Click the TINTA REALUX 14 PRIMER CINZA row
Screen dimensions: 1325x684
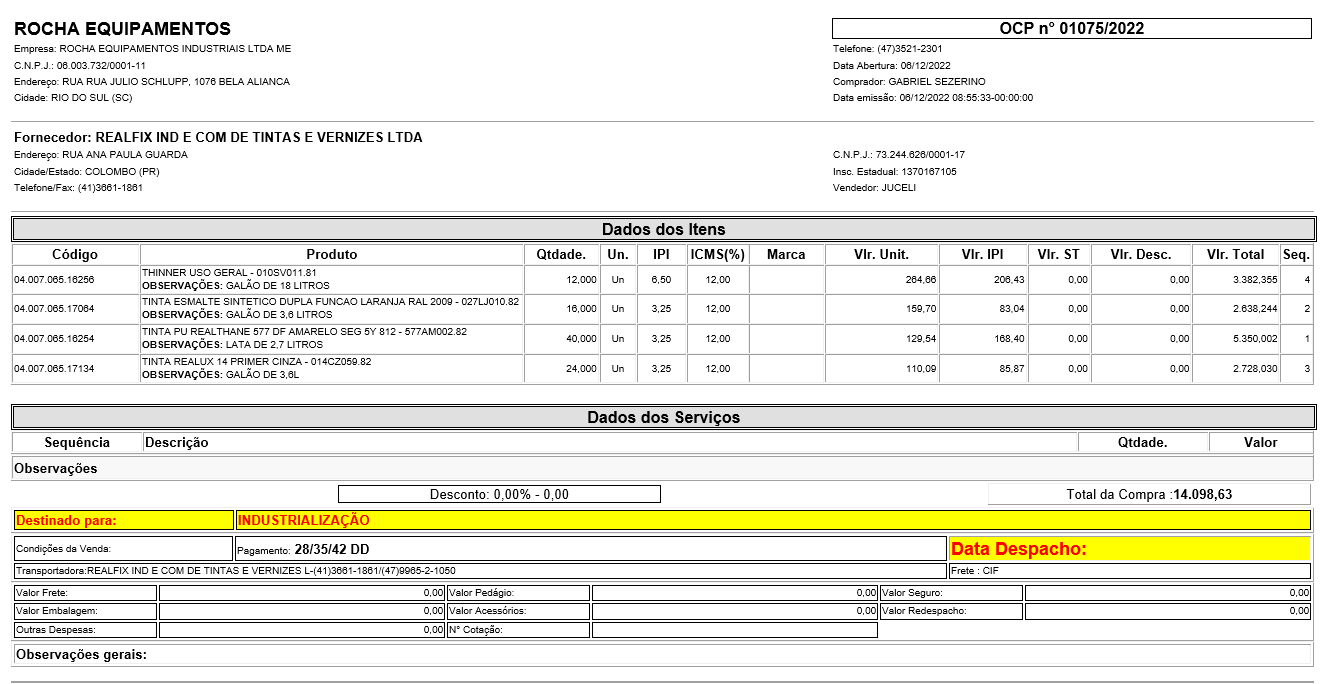click(x=331, y=369)
